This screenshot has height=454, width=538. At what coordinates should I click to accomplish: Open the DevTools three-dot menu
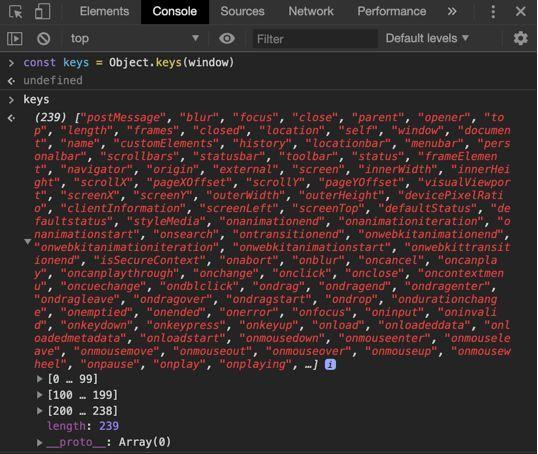point(493,12)
